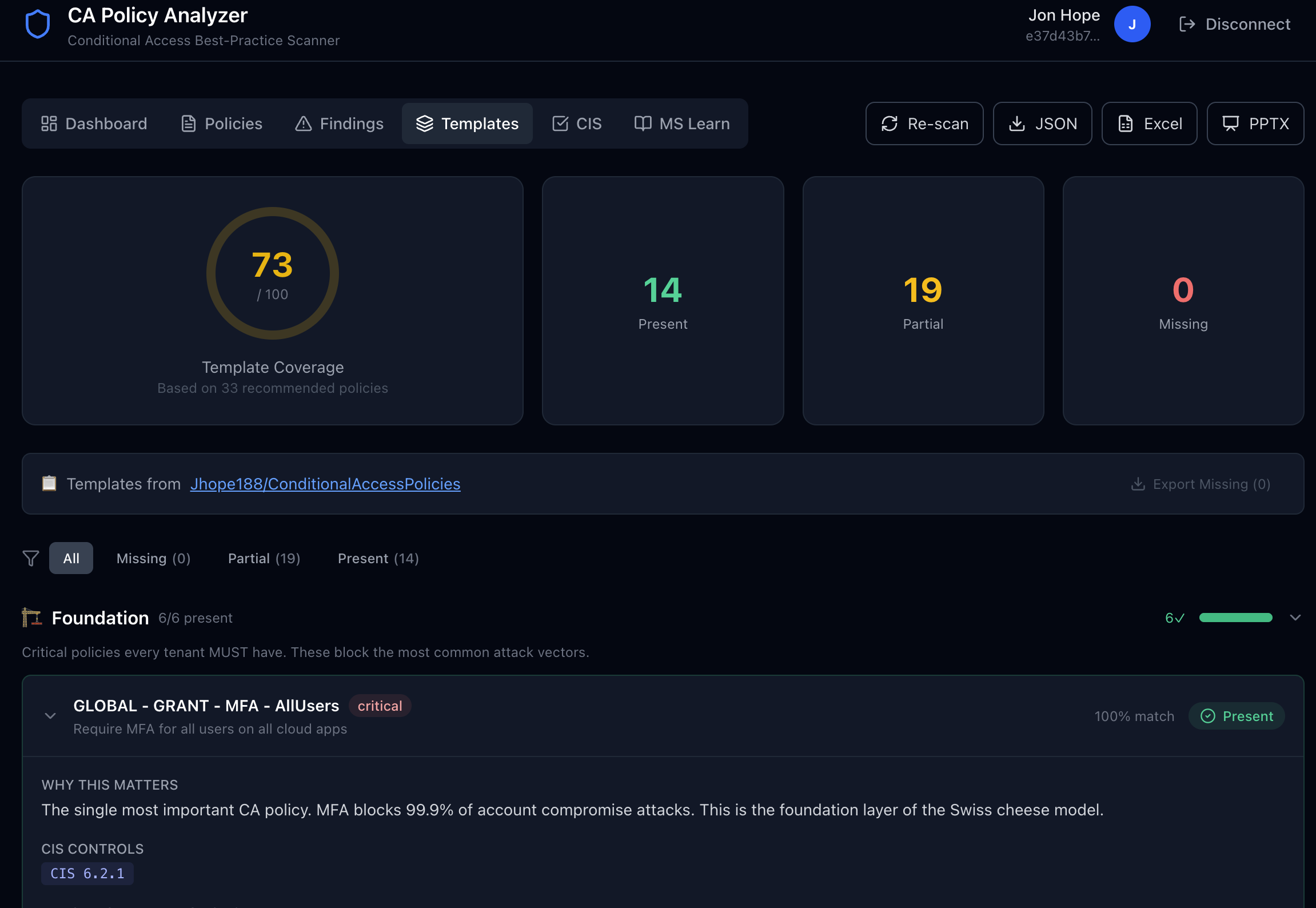Collapse the Foundation section chevron
Image resolution: width=1316 pixels, height=908 pixels.
coord(1295,618)
